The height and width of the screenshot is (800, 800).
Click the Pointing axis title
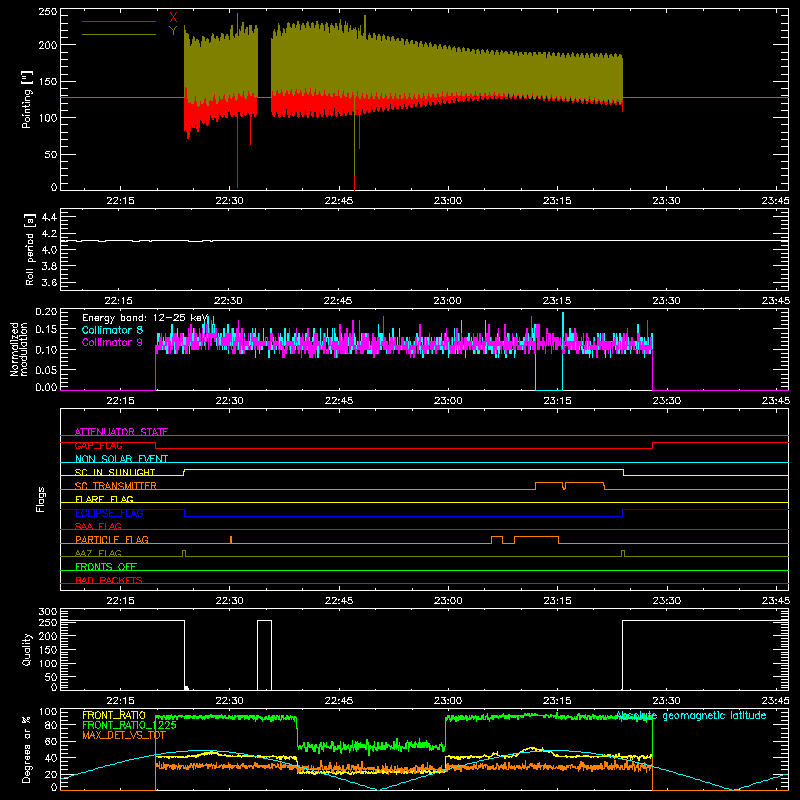point(27,99)
